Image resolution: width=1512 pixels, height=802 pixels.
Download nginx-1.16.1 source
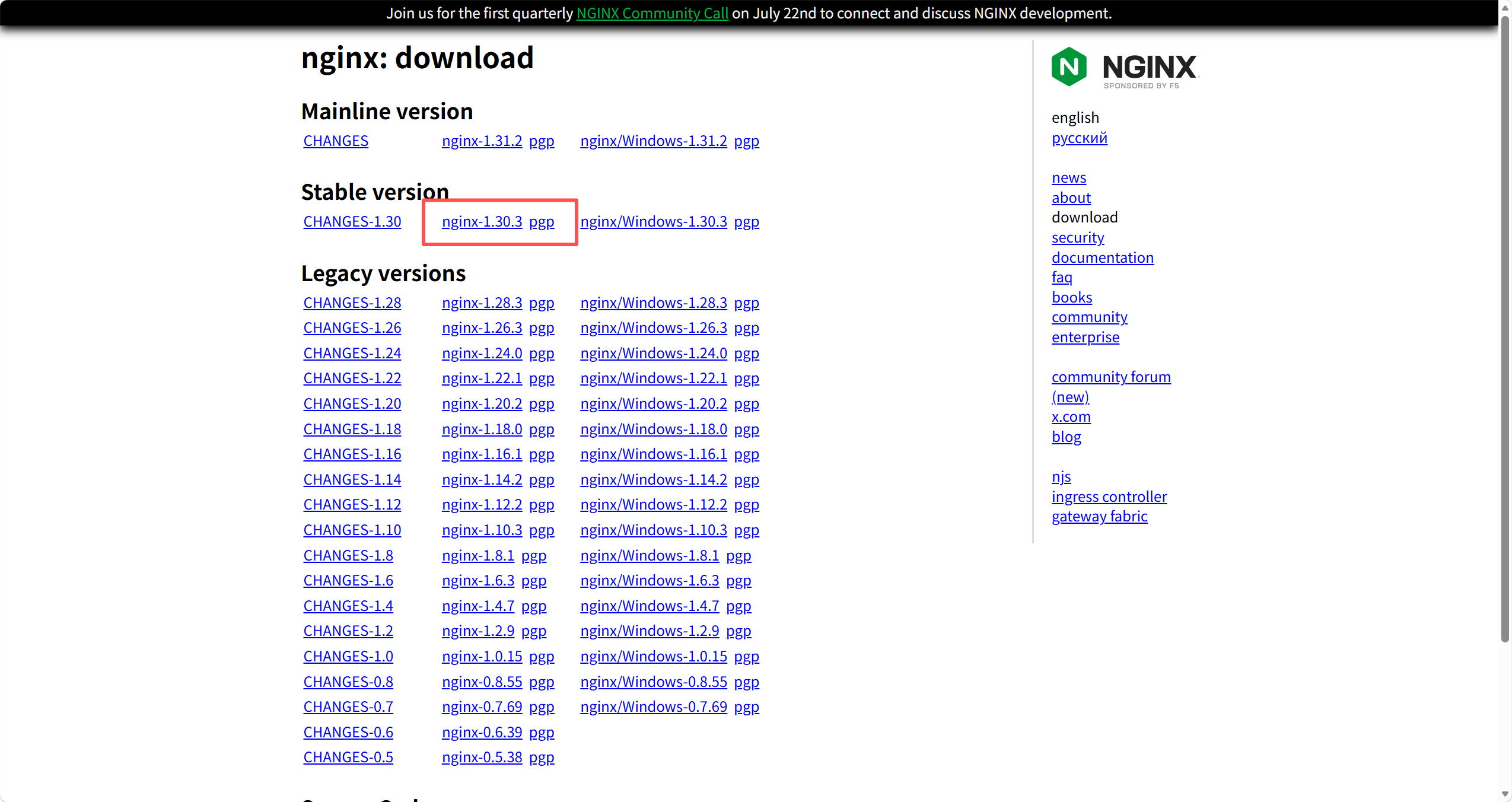pos(482,454)
